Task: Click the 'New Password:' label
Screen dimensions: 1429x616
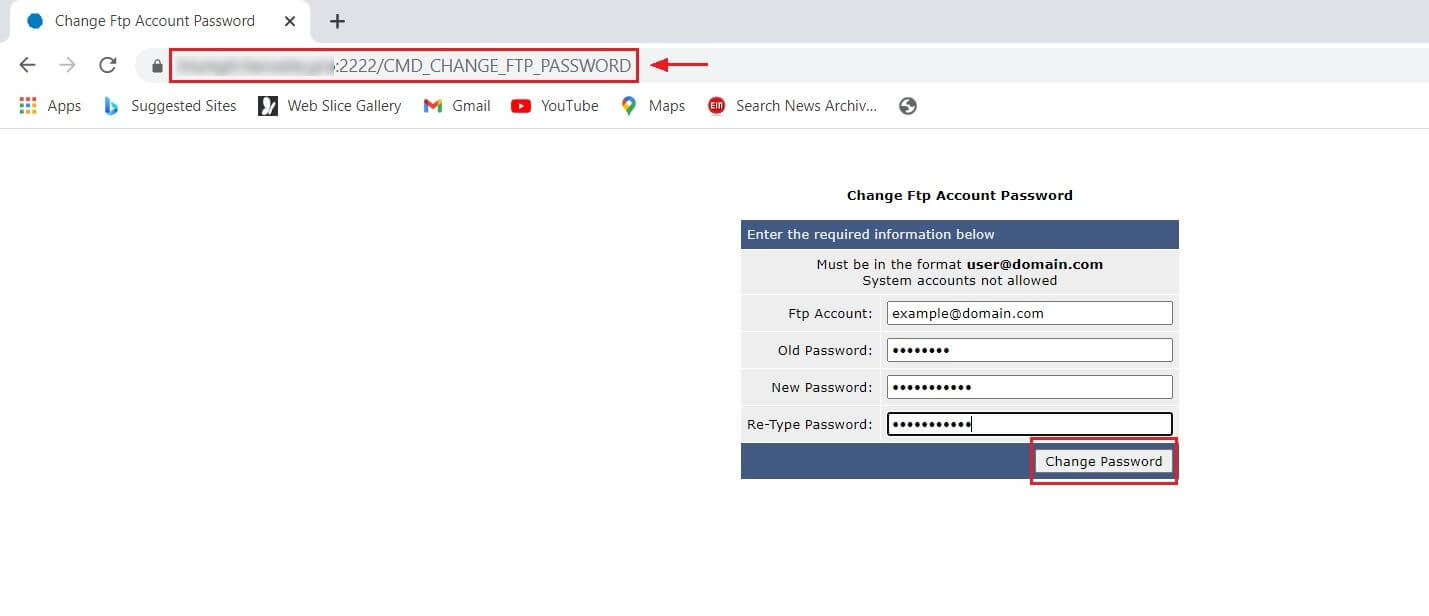Action: point(822,387)
